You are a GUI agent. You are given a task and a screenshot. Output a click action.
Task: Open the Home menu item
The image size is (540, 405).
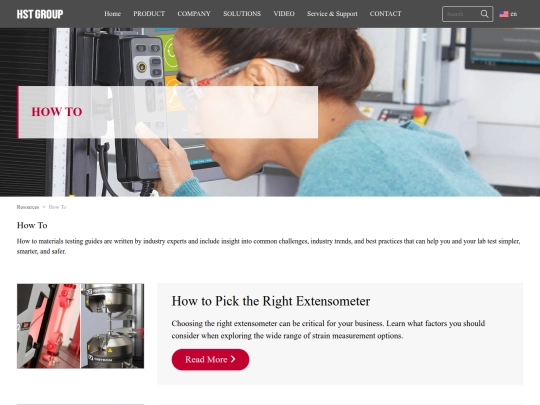(112, 14)
